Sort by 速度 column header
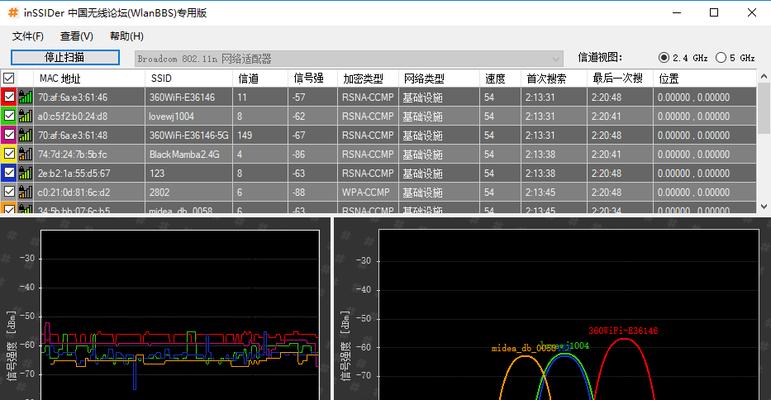Image resolution: width=771 pixels, height=400 pixels. [x=500, y=78]
